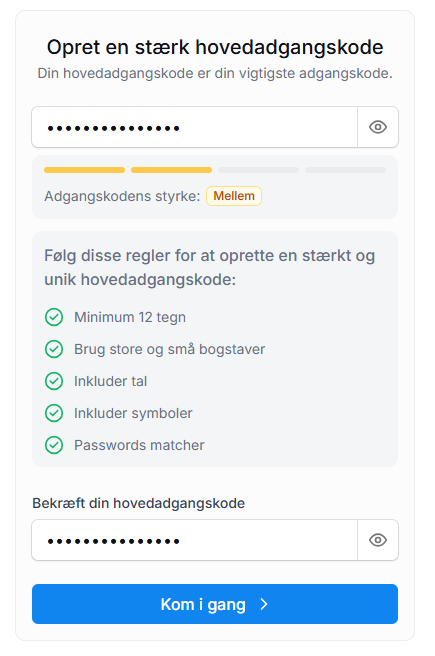Viewport: 435px width, 656px height.
Task: Click the checkmark icon for 'Inkluder symboler'
Action: tap(54, 413)
